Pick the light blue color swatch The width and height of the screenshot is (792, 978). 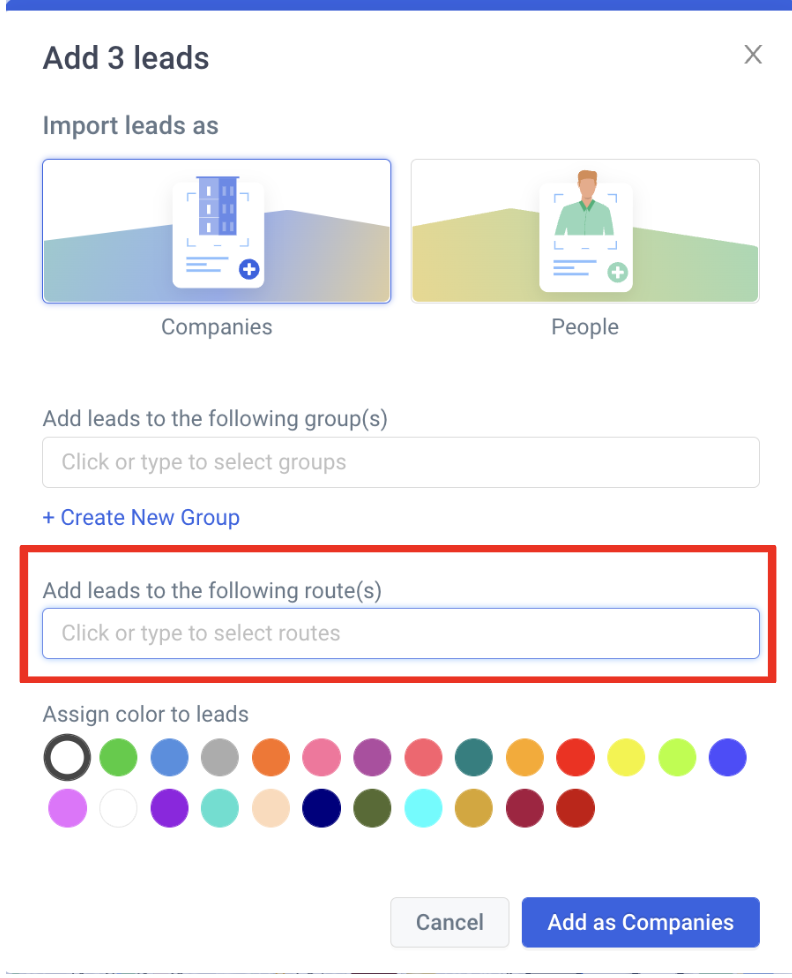169,757
